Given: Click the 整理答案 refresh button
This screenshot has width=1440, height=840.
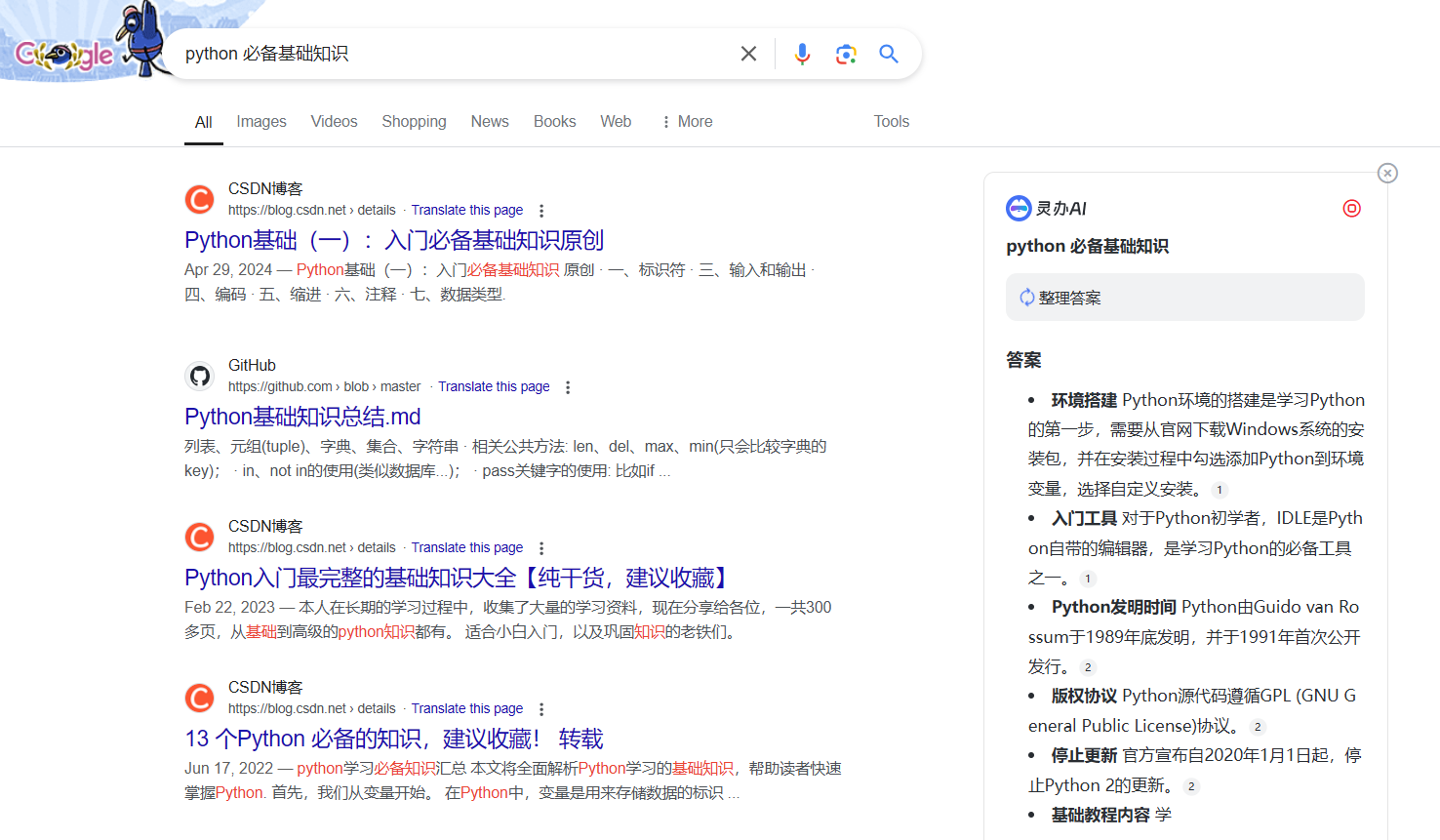Looking at the screenshot, I should [1185, 298].
